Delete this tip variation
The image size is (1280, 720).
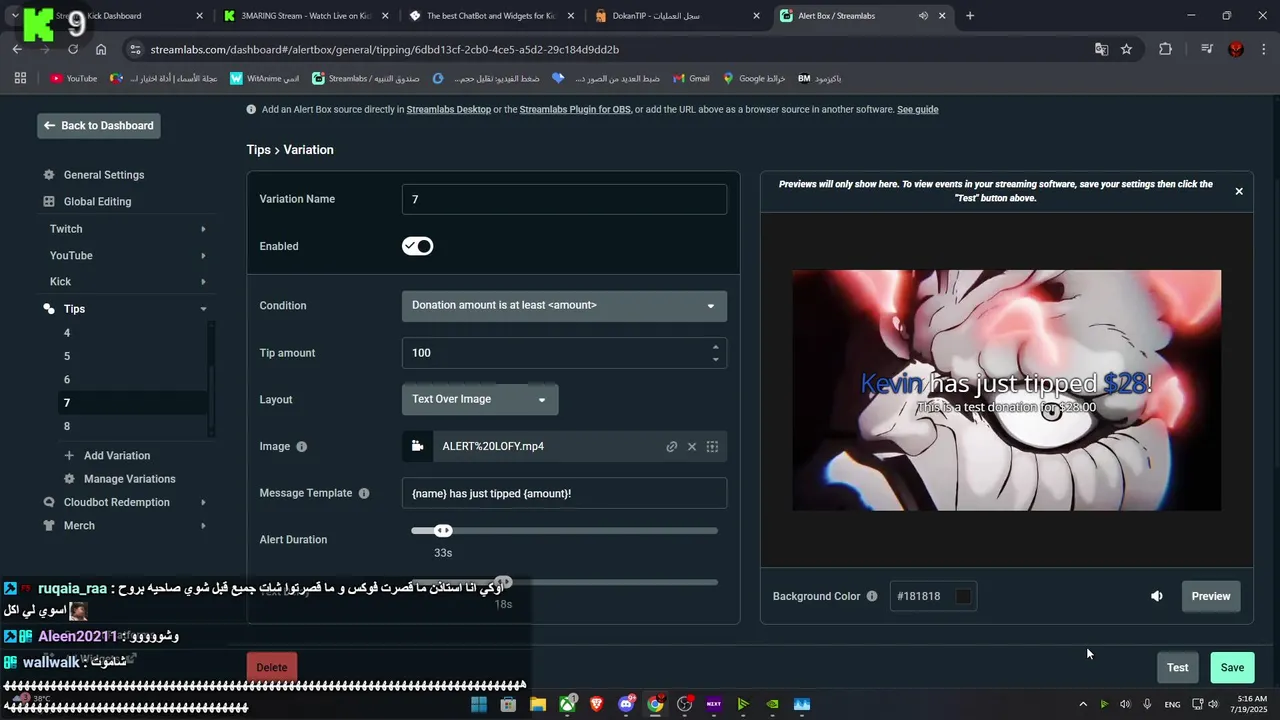coord(272,667)
